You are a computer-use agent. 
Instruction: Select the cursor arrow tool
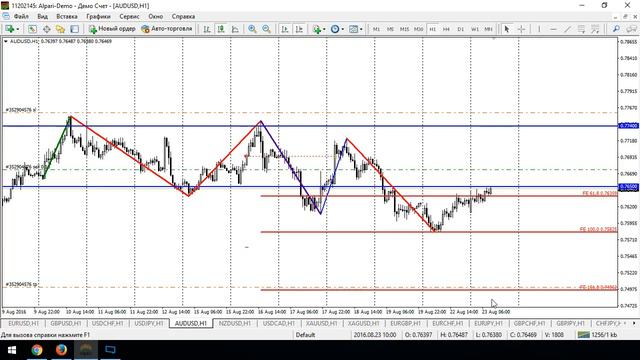click(x=507, y=29)
